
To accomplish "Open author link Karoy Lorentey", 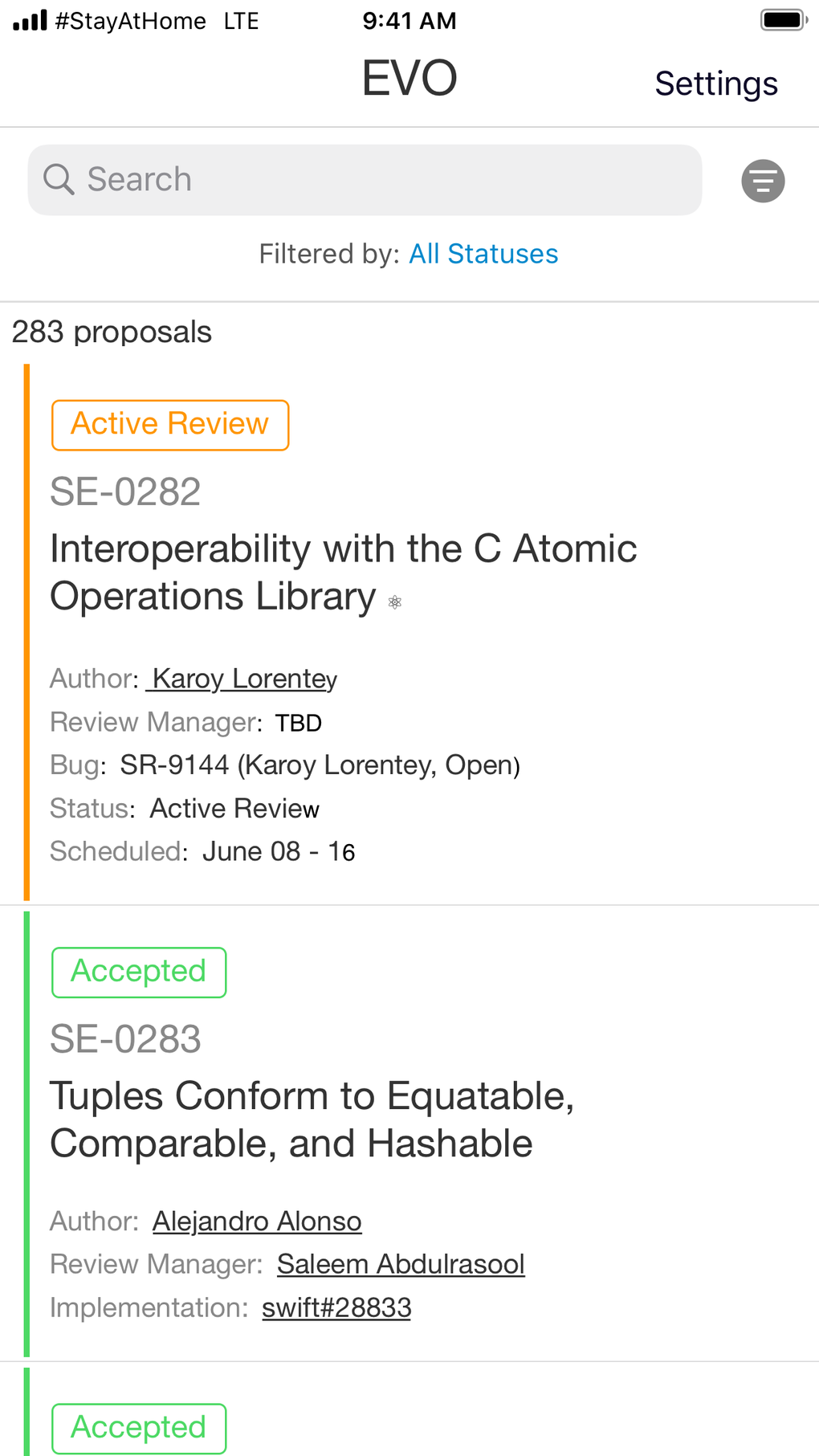I will (243, 679).
